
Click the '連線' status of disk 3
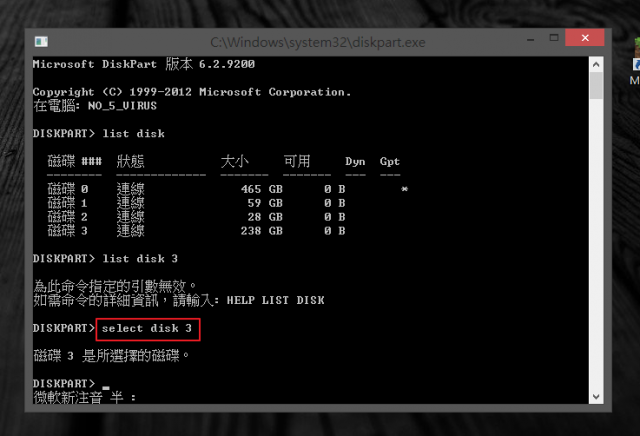click(131, 231)
